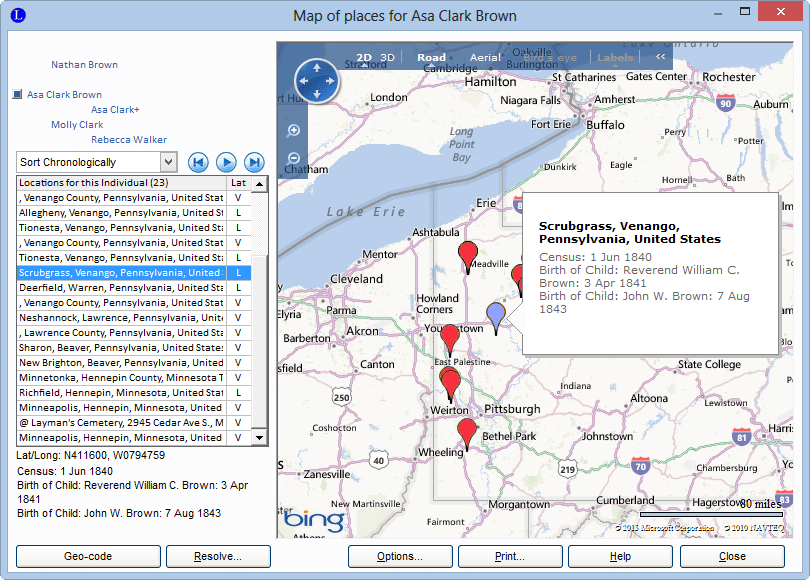
Task: Click the Bing logo on map
Action: tap(314, 520)
